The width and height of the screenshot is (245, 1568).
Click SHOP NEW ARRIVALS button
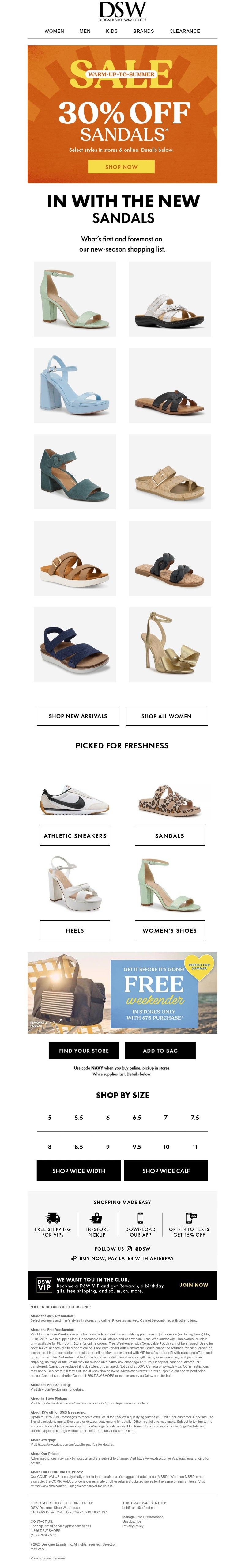[x=78, y=716]
